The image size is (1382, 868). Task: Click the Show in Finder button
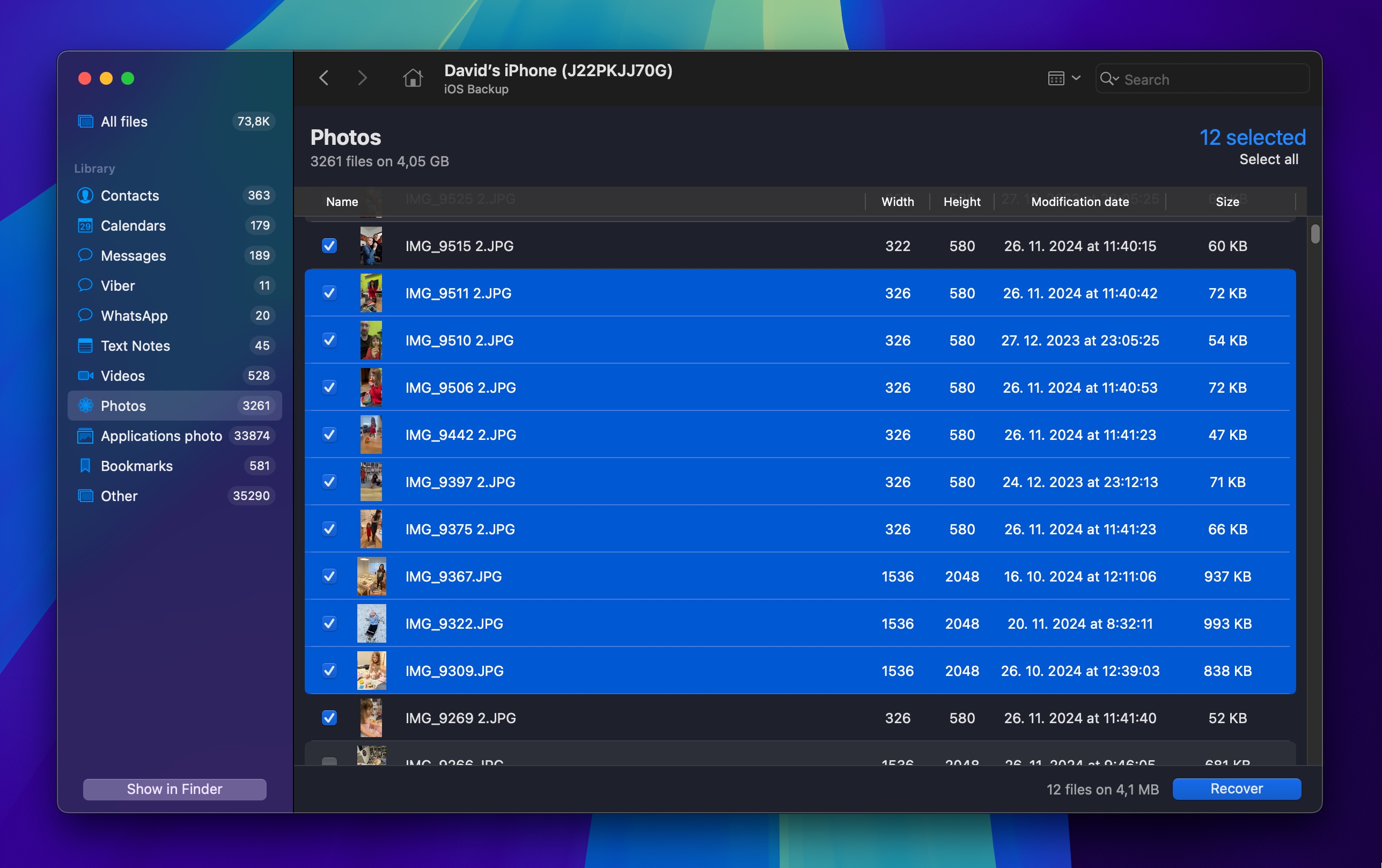pyautogui.click(x=174, y=789)
